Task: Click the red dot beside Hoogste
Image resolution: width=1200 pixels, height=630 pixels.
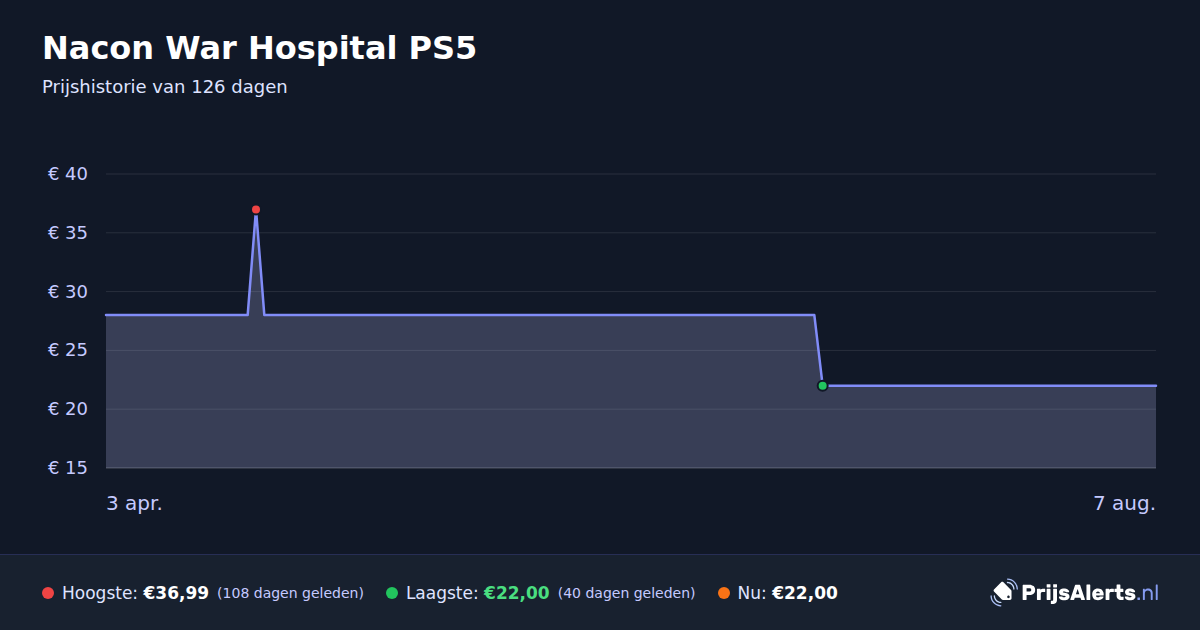Action: [48, 593]
